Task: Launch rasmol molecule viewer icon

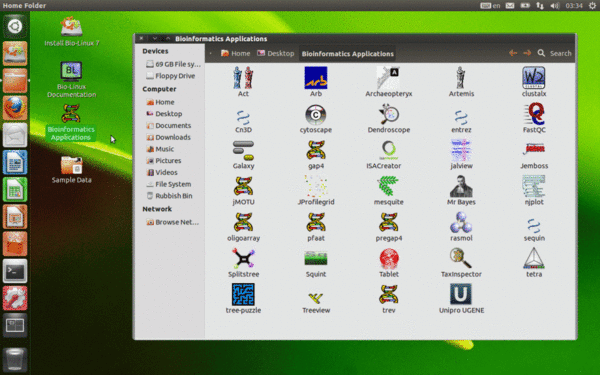Action: (461, 222)
